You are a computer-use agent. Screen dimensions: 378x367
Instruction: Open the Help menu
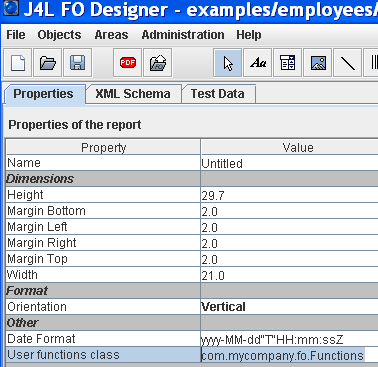click(249, 35)
